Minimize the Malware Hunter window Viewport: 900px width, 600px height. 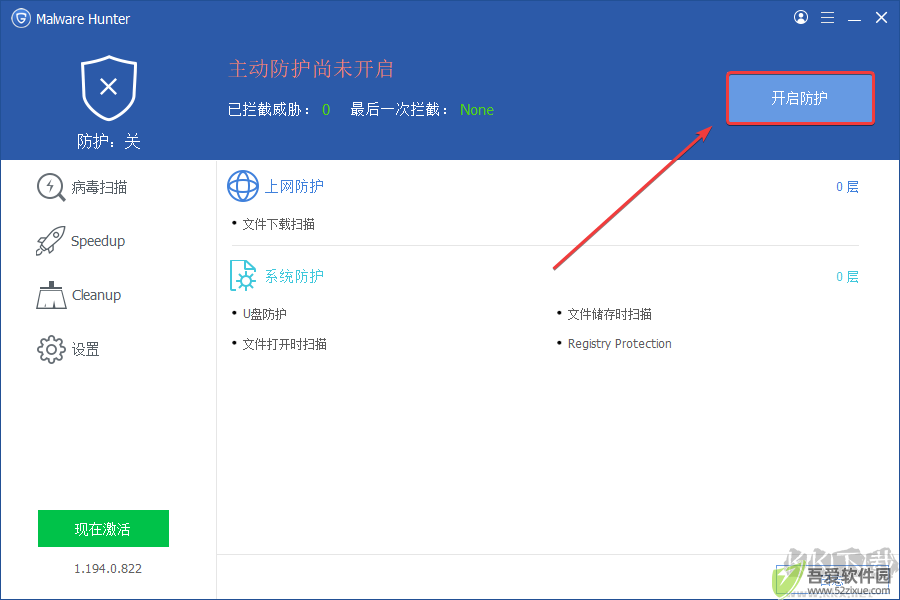point(854,18)
